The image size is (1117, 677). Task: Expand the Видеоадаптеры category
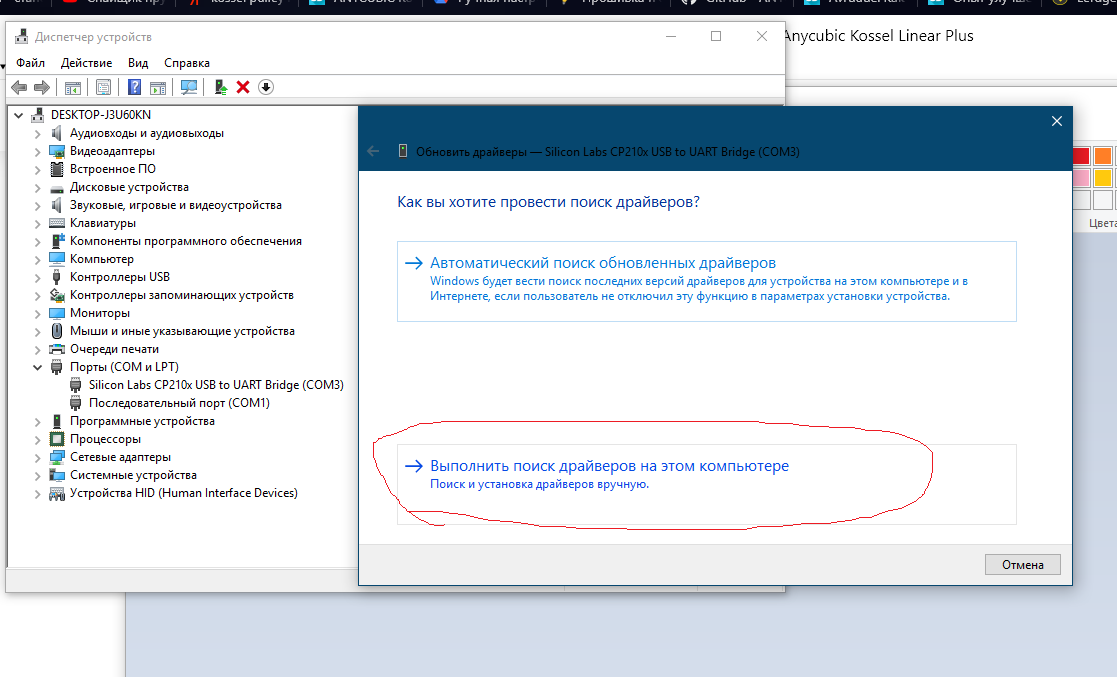pos(37,151)
